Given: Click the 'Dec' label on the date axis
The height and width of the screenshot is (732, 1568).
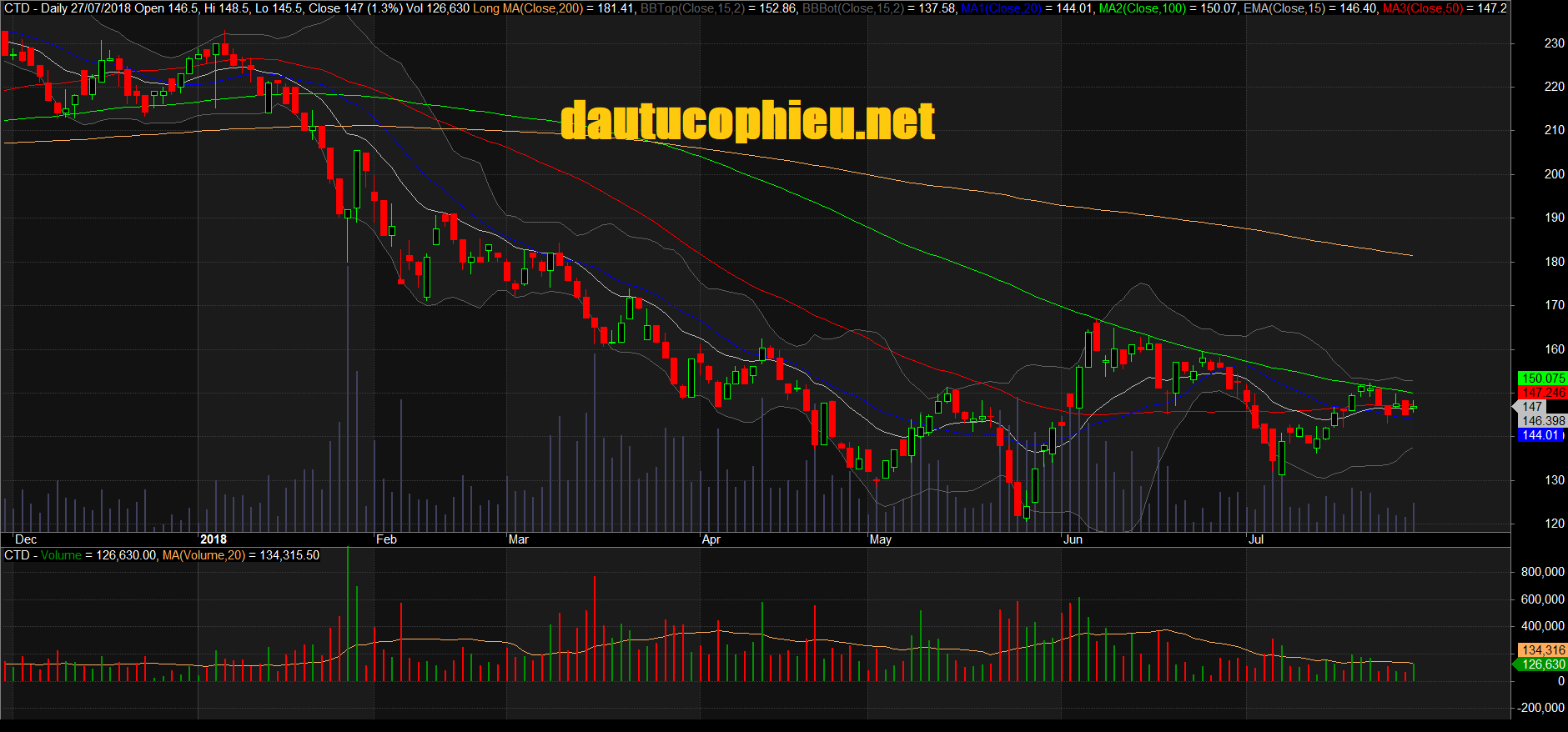Looking at the screenshot, I should coord(26,539).
